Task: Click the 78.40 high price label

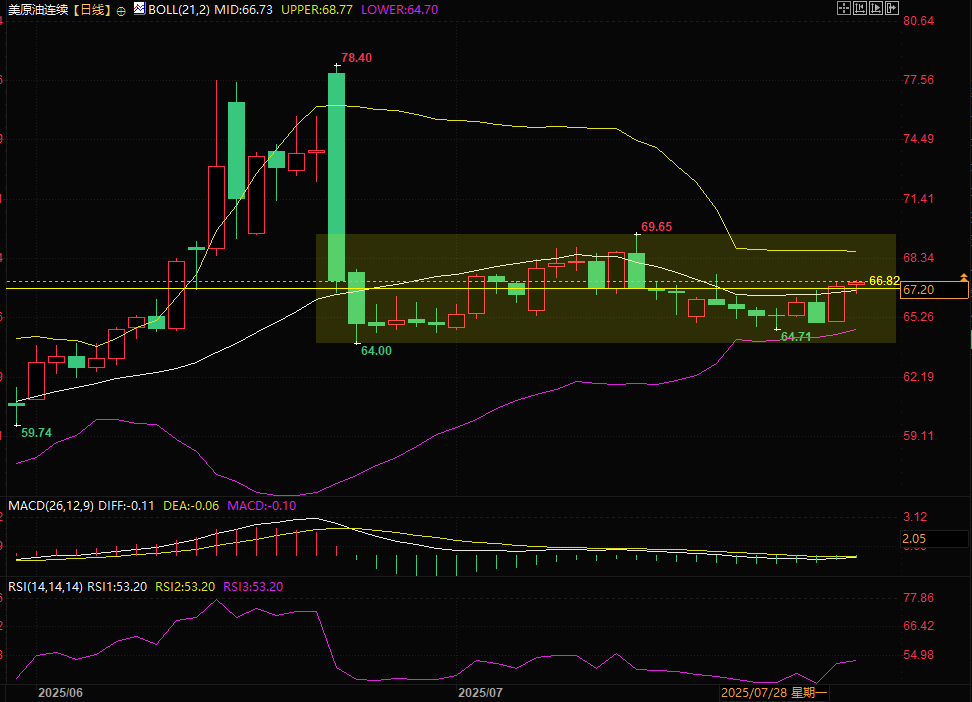Action: pyautogui.click(x=356, y=58)
